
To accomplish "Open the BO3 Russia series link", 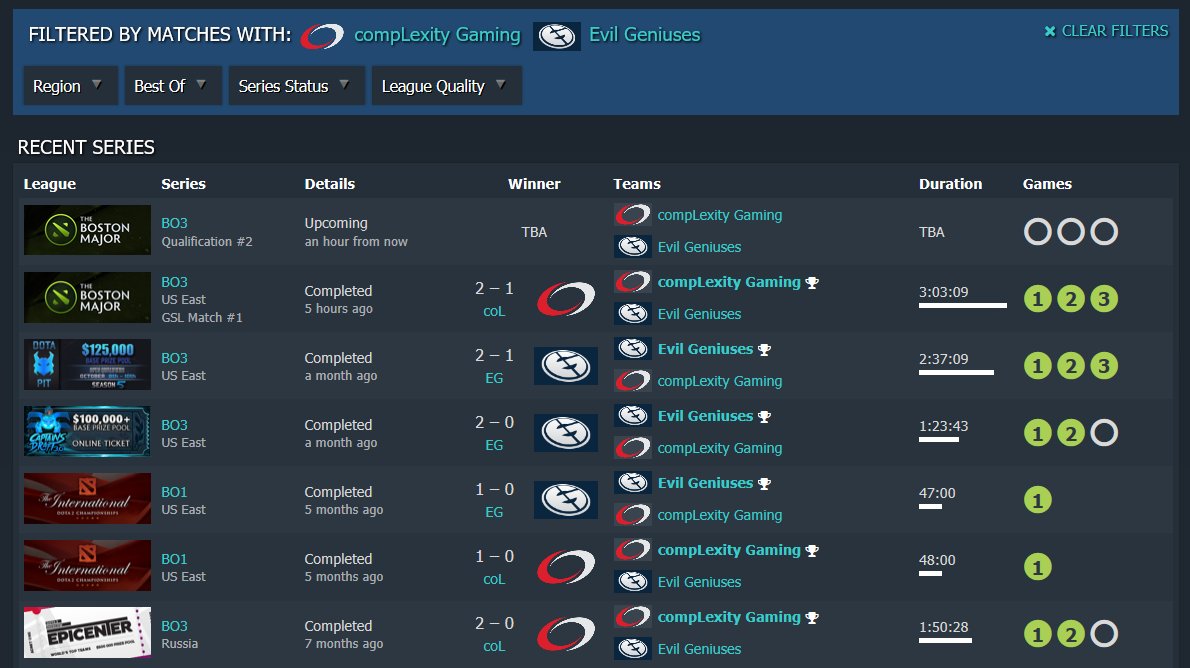I will [x=174, y=626].
